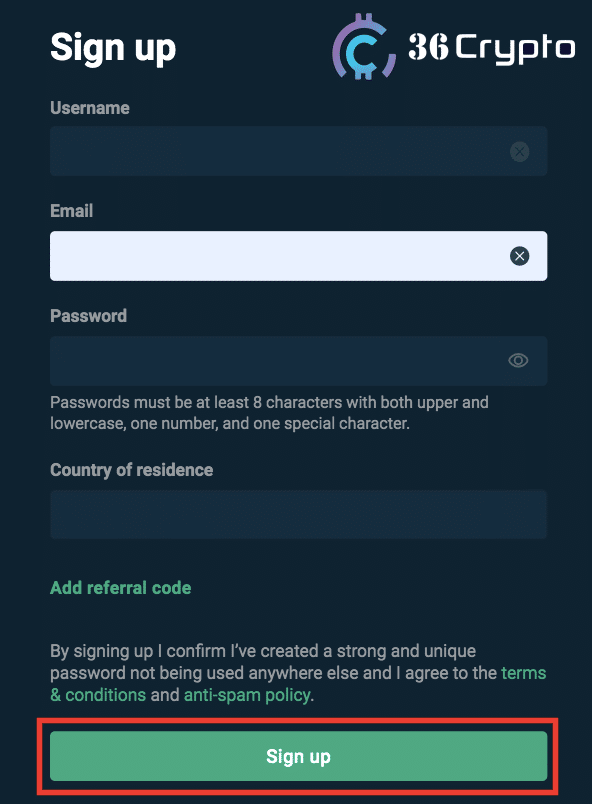Focus the highlighted Email input field
592x804 pixels.
[x=298, y=256]
